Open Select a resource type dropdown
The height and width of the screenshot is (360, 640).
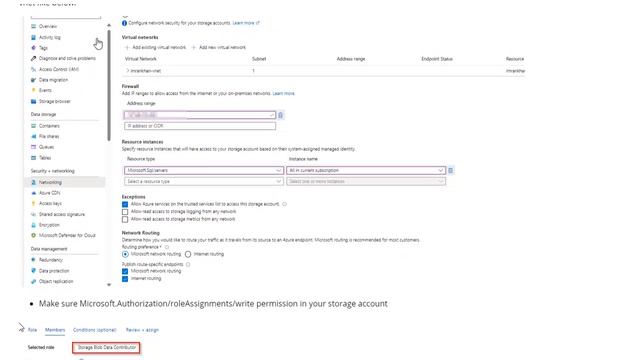coord(204,181)
